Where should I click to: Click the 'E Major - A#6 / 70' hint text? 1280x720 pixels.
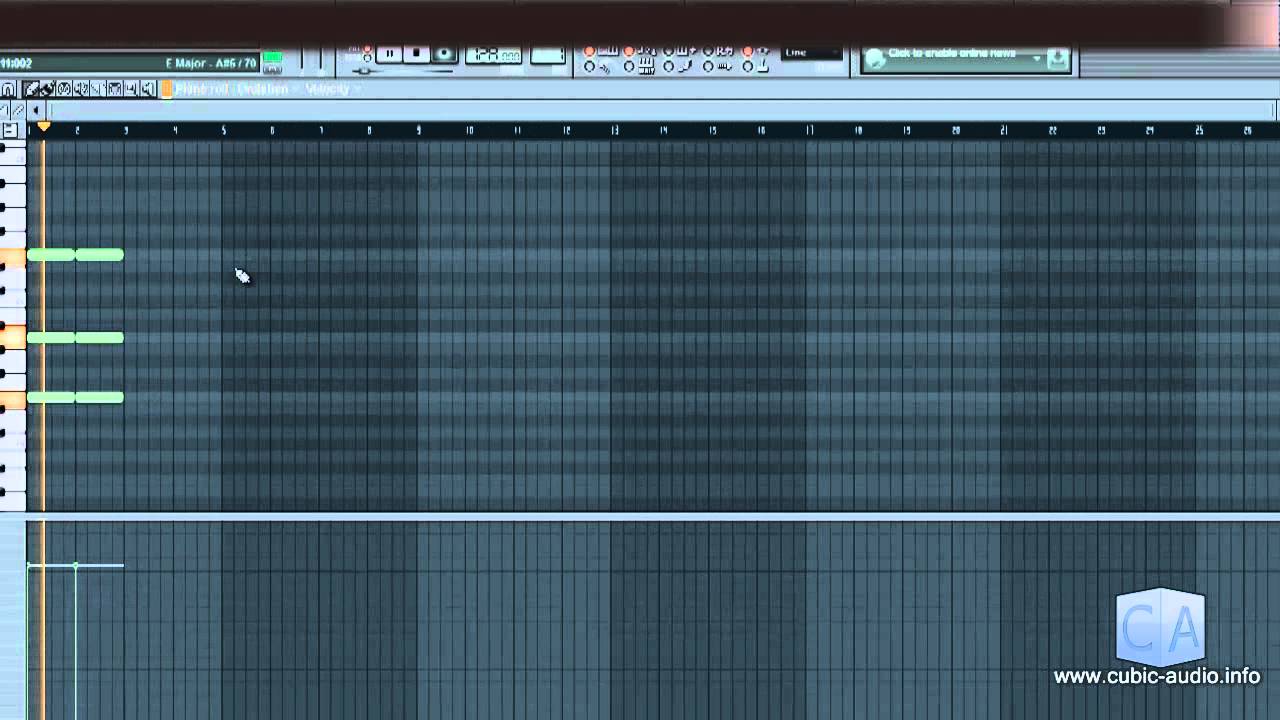[x=211, y=63]
